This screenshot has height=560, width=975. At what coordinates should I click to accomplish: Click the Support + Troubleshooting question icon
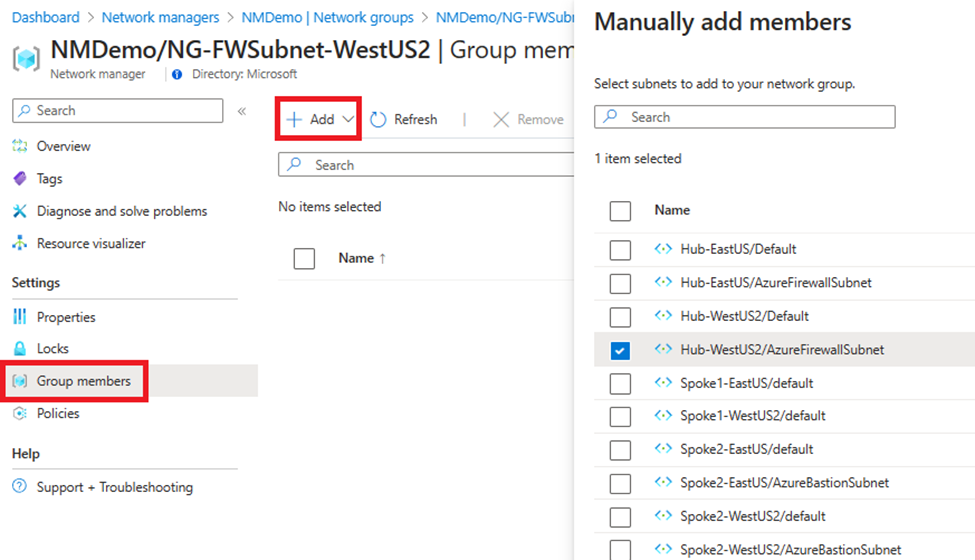(x=20, y=486)
